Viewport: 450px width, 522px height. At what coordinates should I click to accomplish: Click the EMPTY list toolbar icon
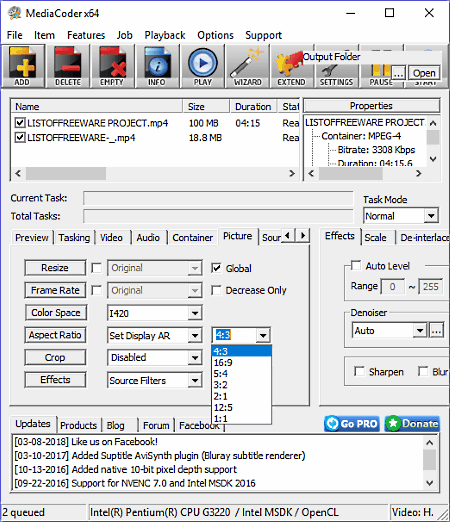pos(112,66)
